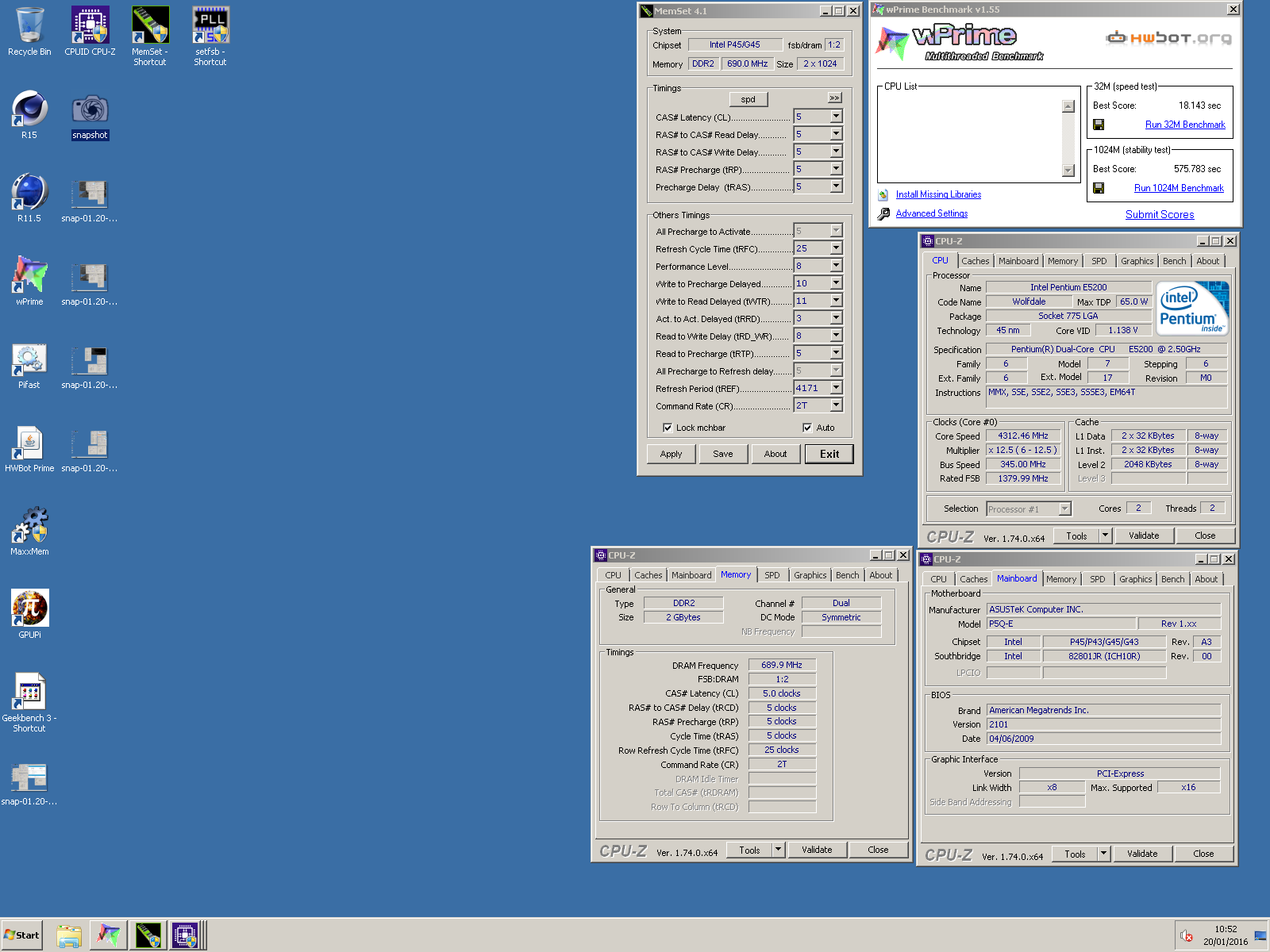Click the clock in the system tray
The width and height of the screenshot is (1270, 952).
click(1226, 935)
